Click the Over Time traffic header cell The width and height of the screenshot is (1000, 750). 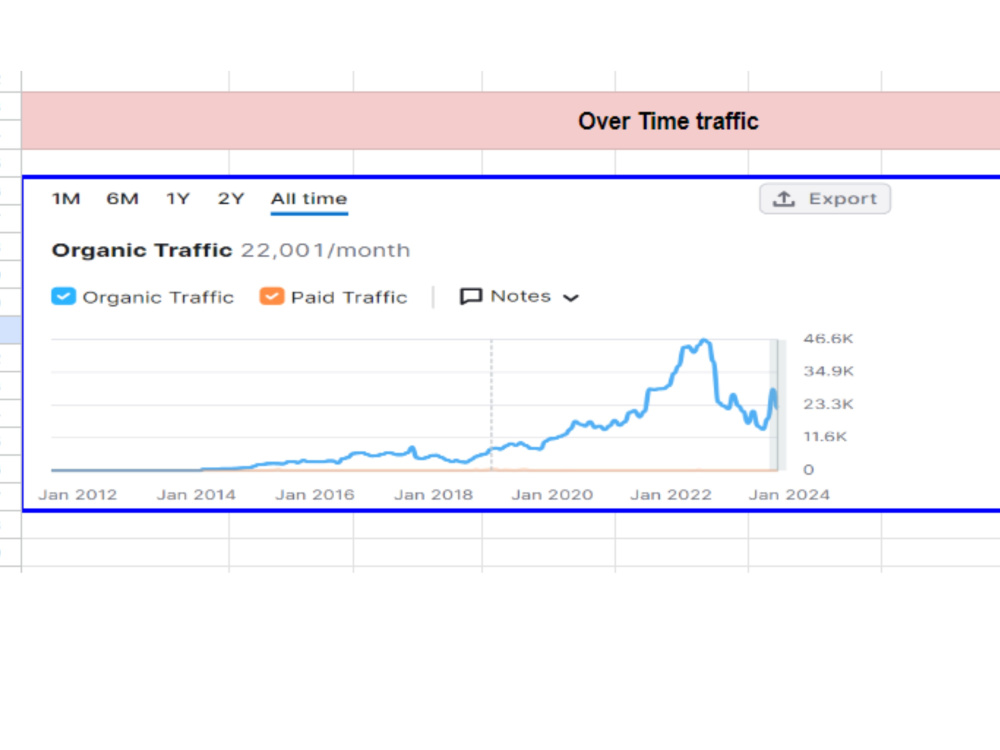510,121
